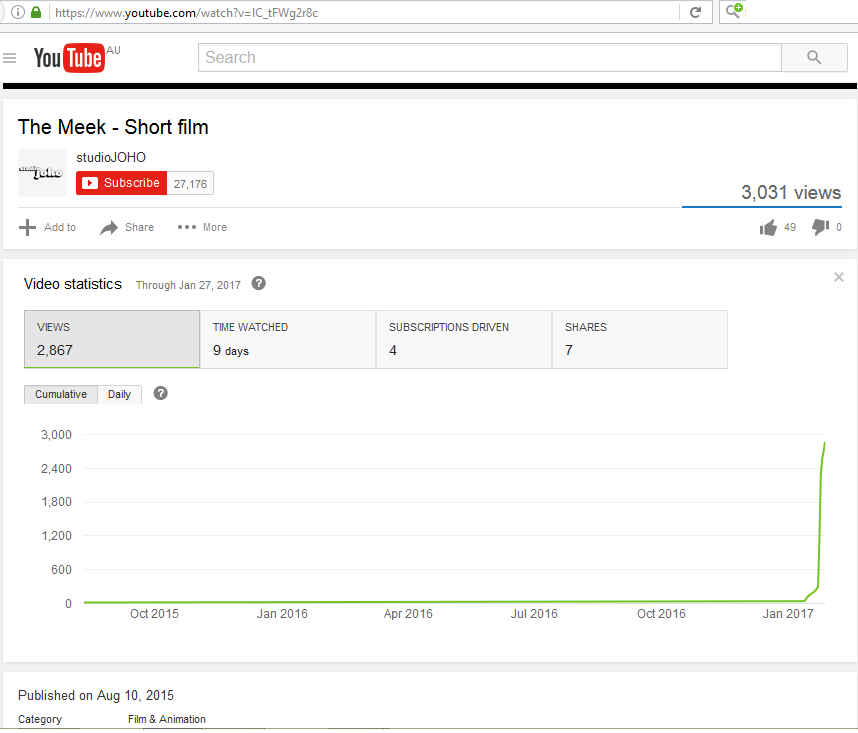Screen dimensions: 858x733
Task: Click the thumbs down dislike icon
Action: 820,226
